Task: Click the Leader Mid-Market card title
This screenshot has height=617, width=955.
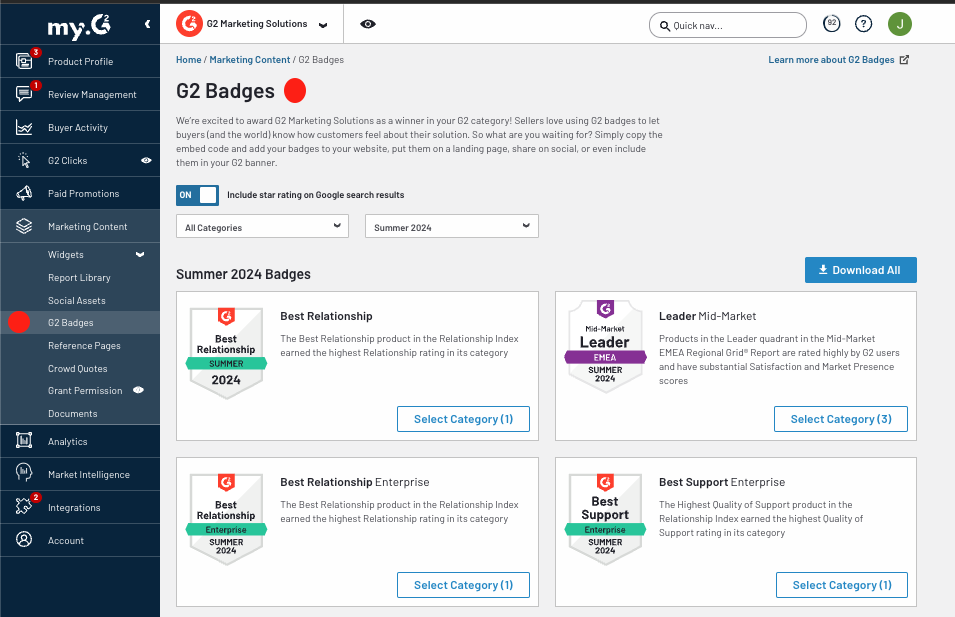Action: [707, 316]
